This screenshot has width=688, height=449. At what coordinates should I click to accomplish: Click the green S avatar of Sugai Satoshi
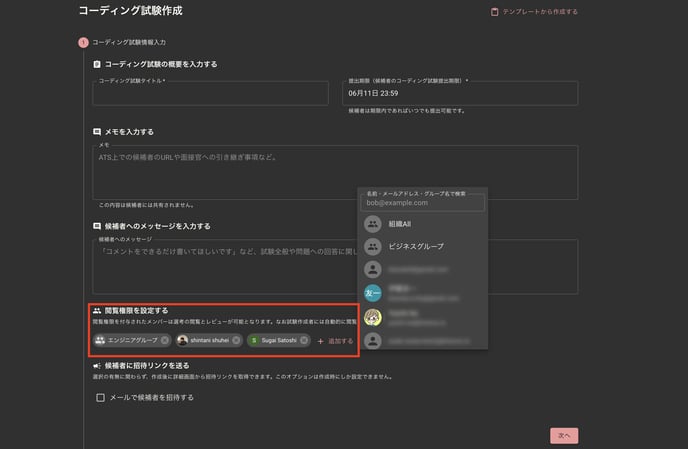click(254, 340)
